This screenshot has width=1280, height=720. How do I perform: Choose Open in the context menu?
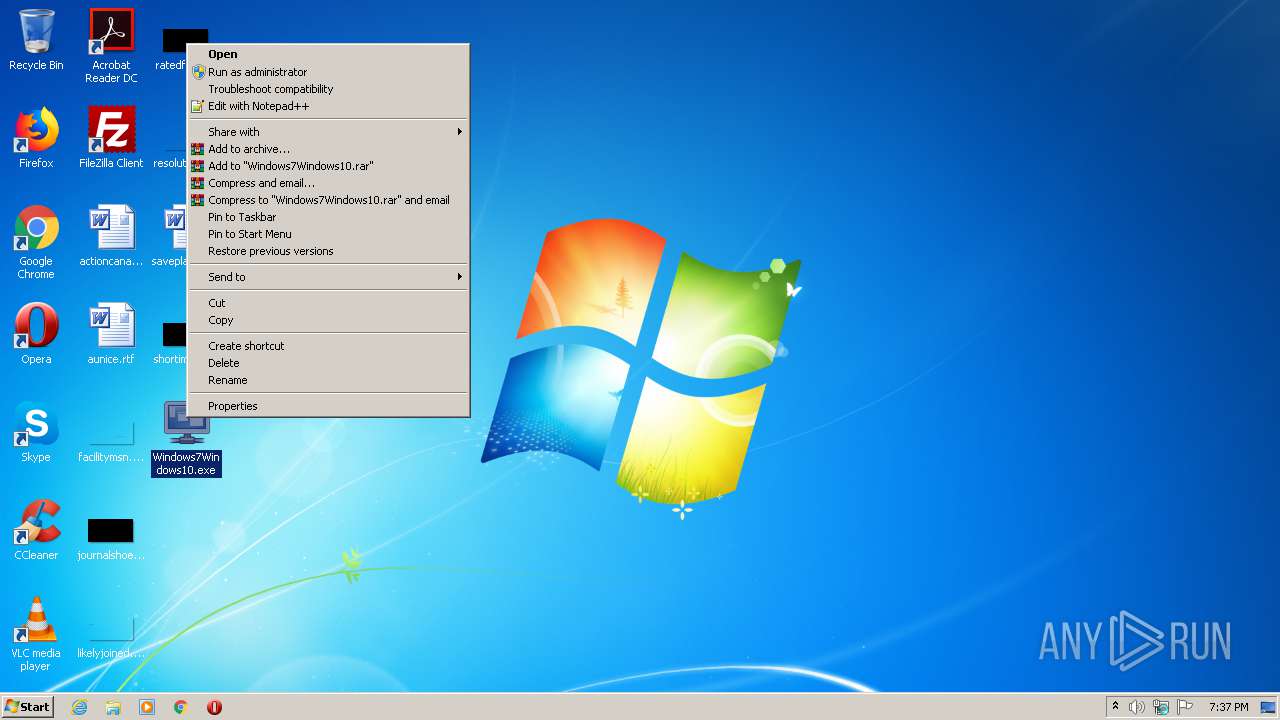click(329, 54)
